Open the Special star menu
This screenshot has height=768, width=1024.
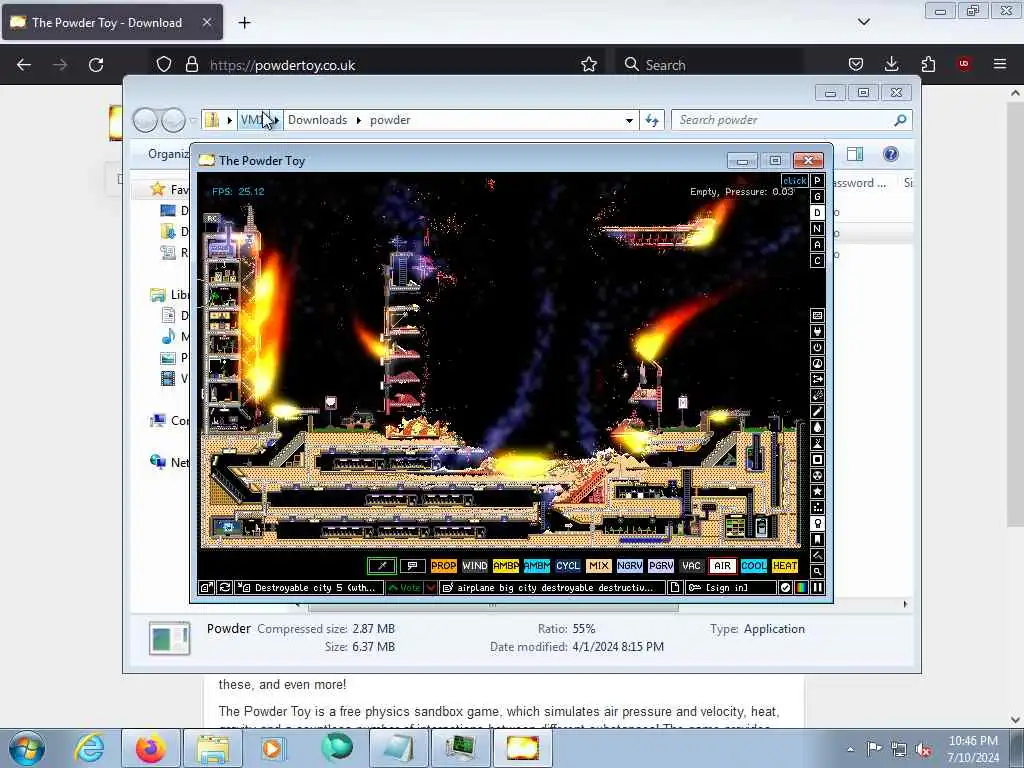pos(817,491)
